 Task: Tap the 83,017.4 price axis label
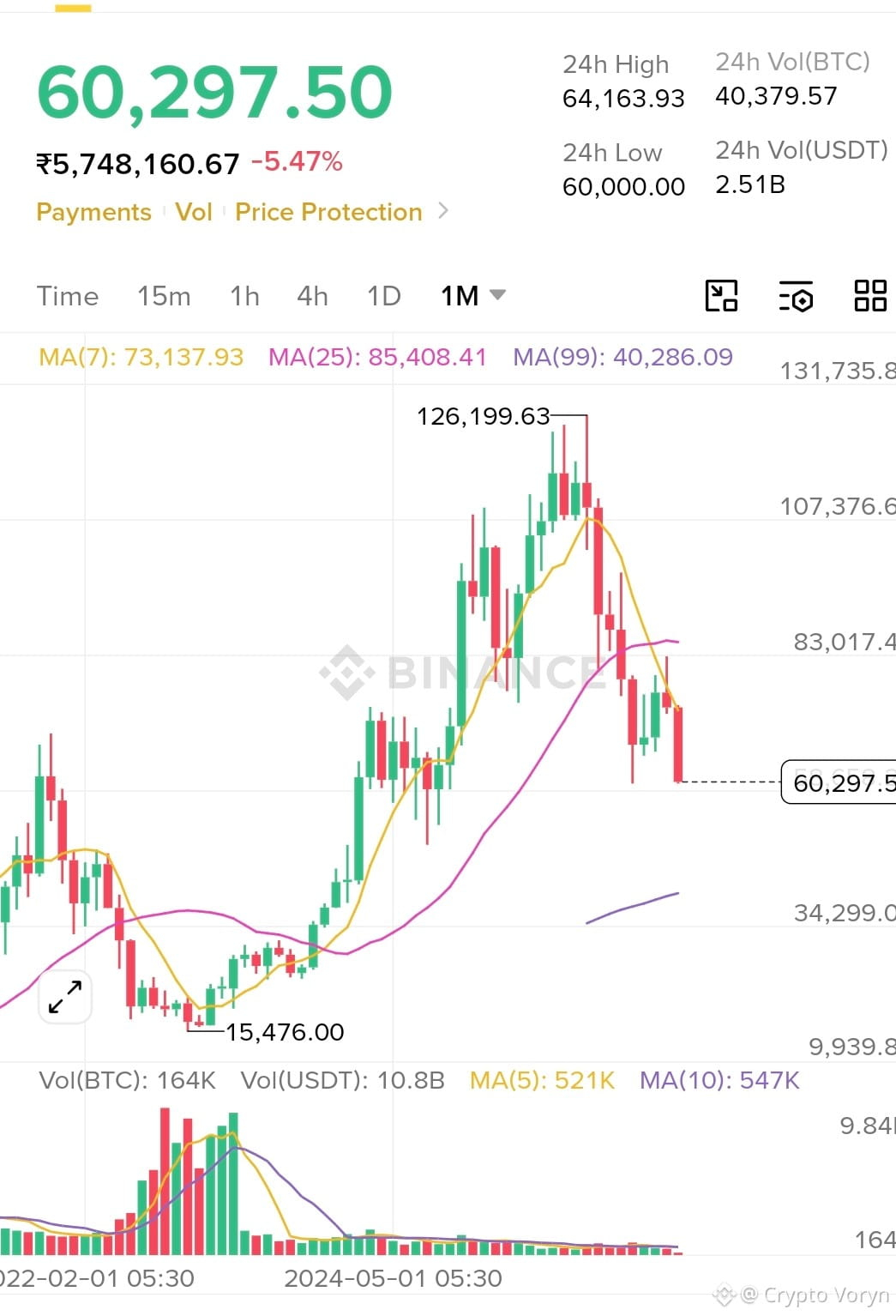pyautogui.click(x=845, y=642)
